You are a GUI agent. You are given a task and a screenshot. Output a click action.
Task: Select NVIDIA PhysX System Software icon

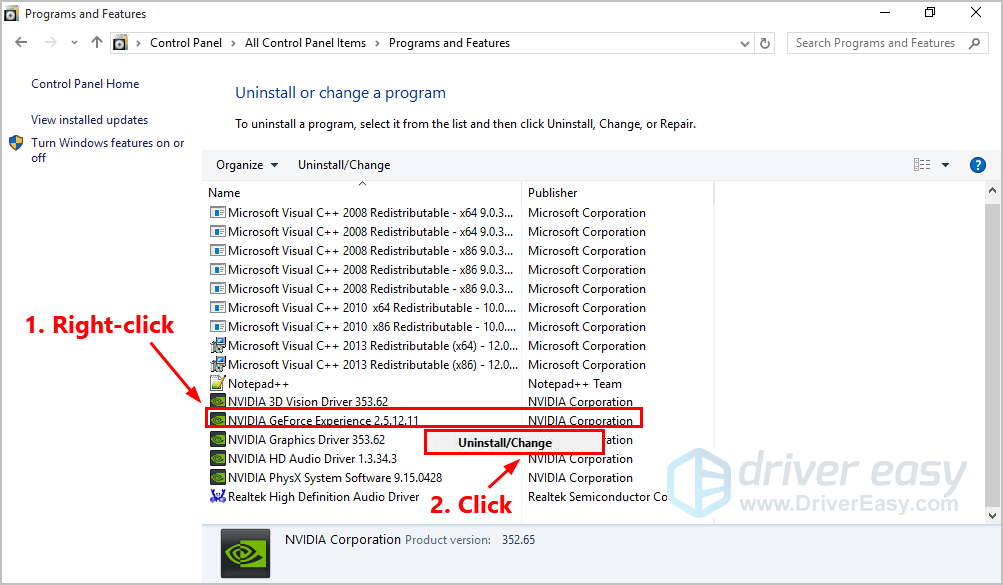(x=218, y=478)
